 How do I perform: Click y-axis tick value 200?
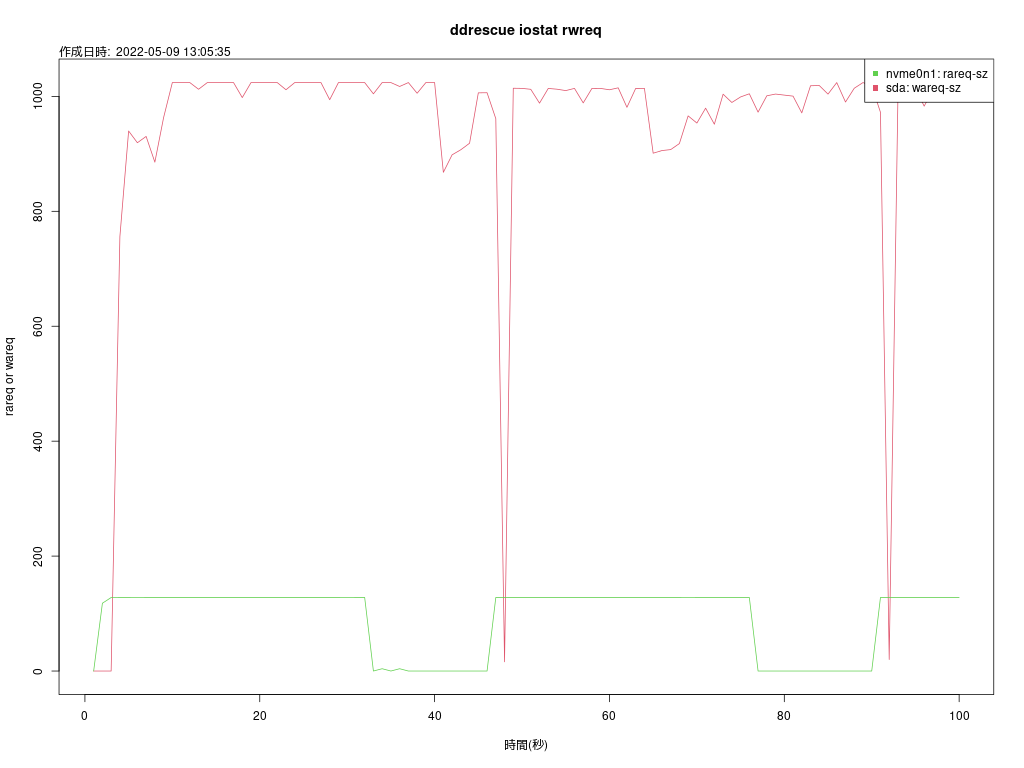pos(38,556)
